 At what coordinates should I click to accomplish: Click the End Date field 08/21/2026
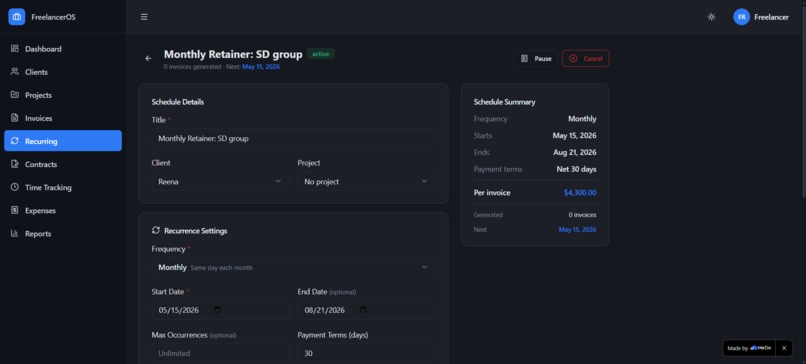pyautogui.click(x=366, y=310)
